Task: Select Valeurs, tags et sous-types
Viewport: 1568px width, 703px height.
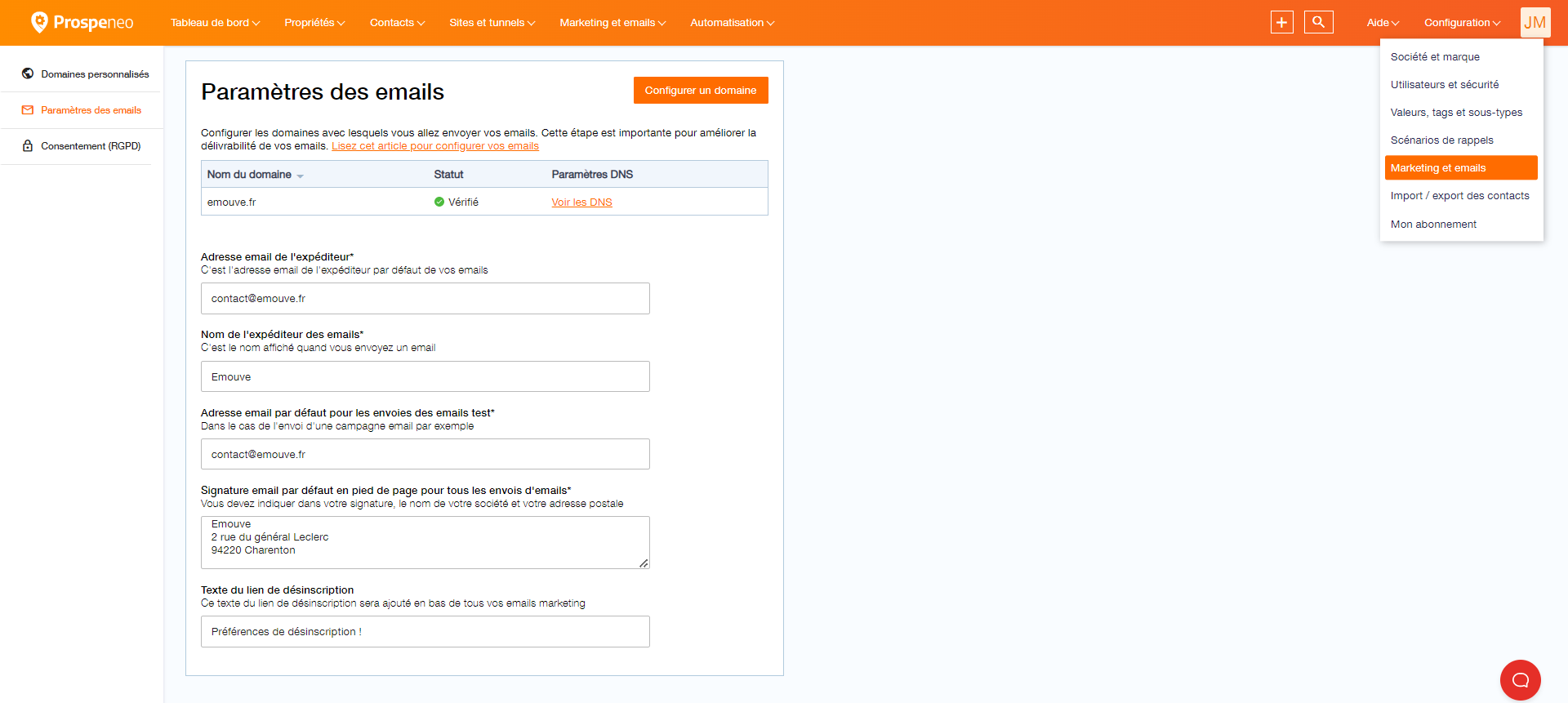Action: [1461, 113]
